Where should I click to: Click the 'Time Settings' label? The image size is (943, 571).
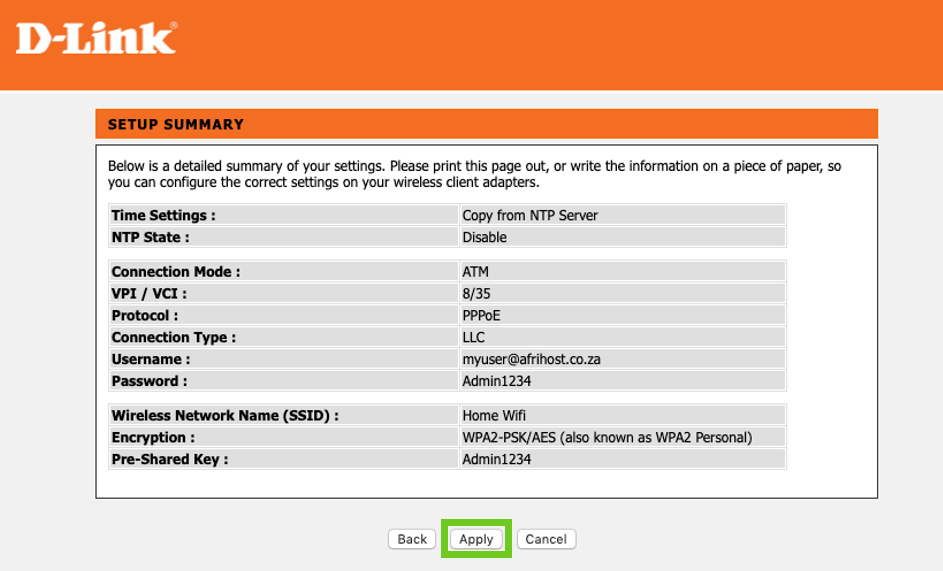[163, 215]
